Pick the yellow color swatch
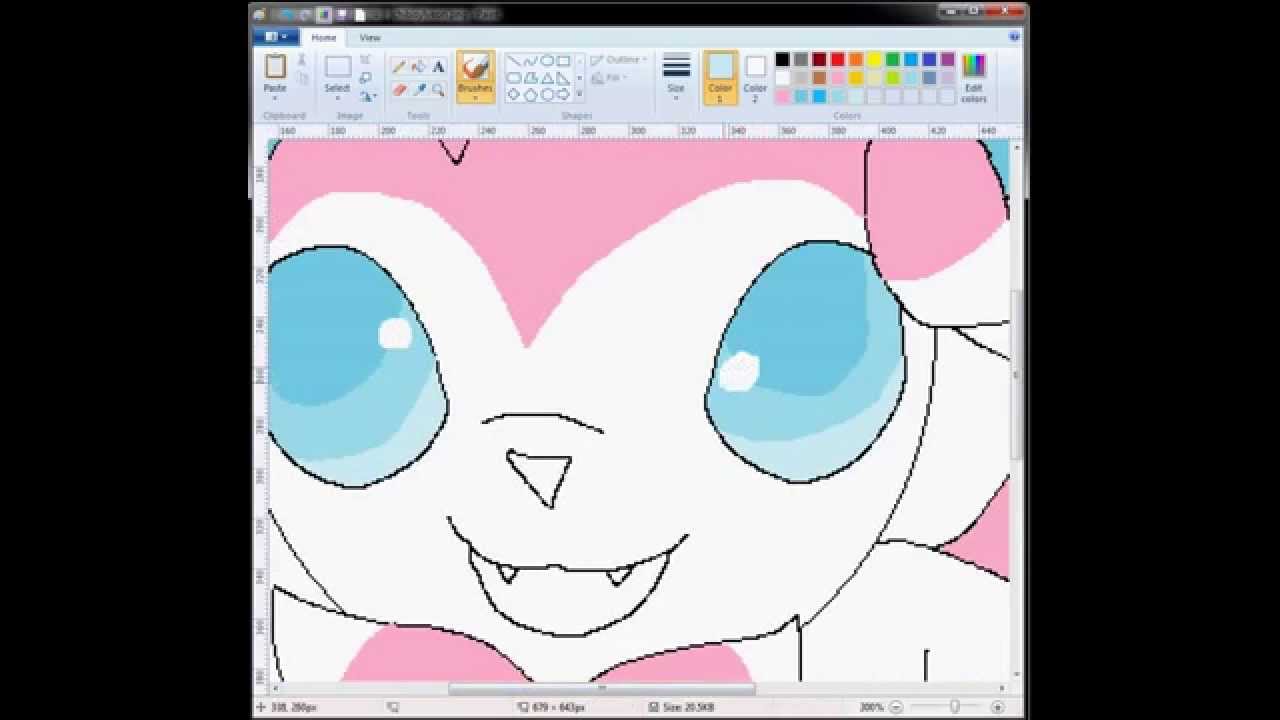Viewport: 1280px width, 720px height. coord(875,60)
